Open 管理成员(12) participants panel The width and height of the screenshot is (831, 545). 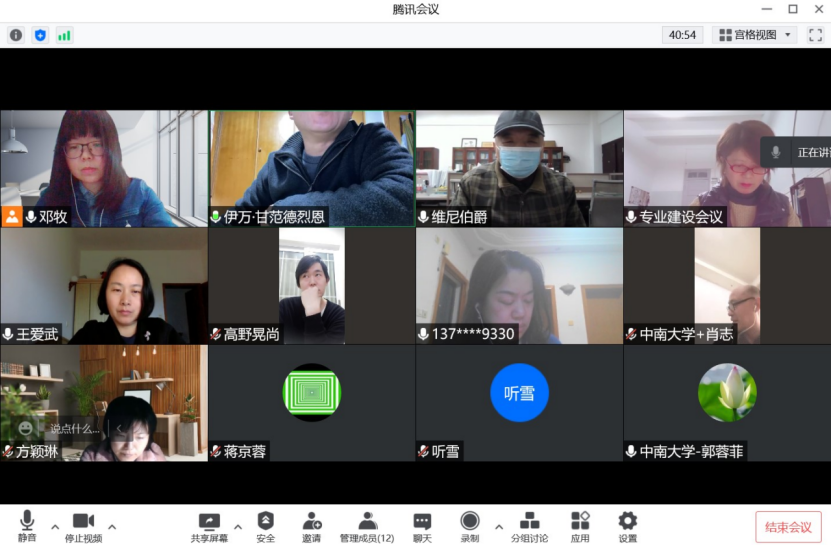367,526
